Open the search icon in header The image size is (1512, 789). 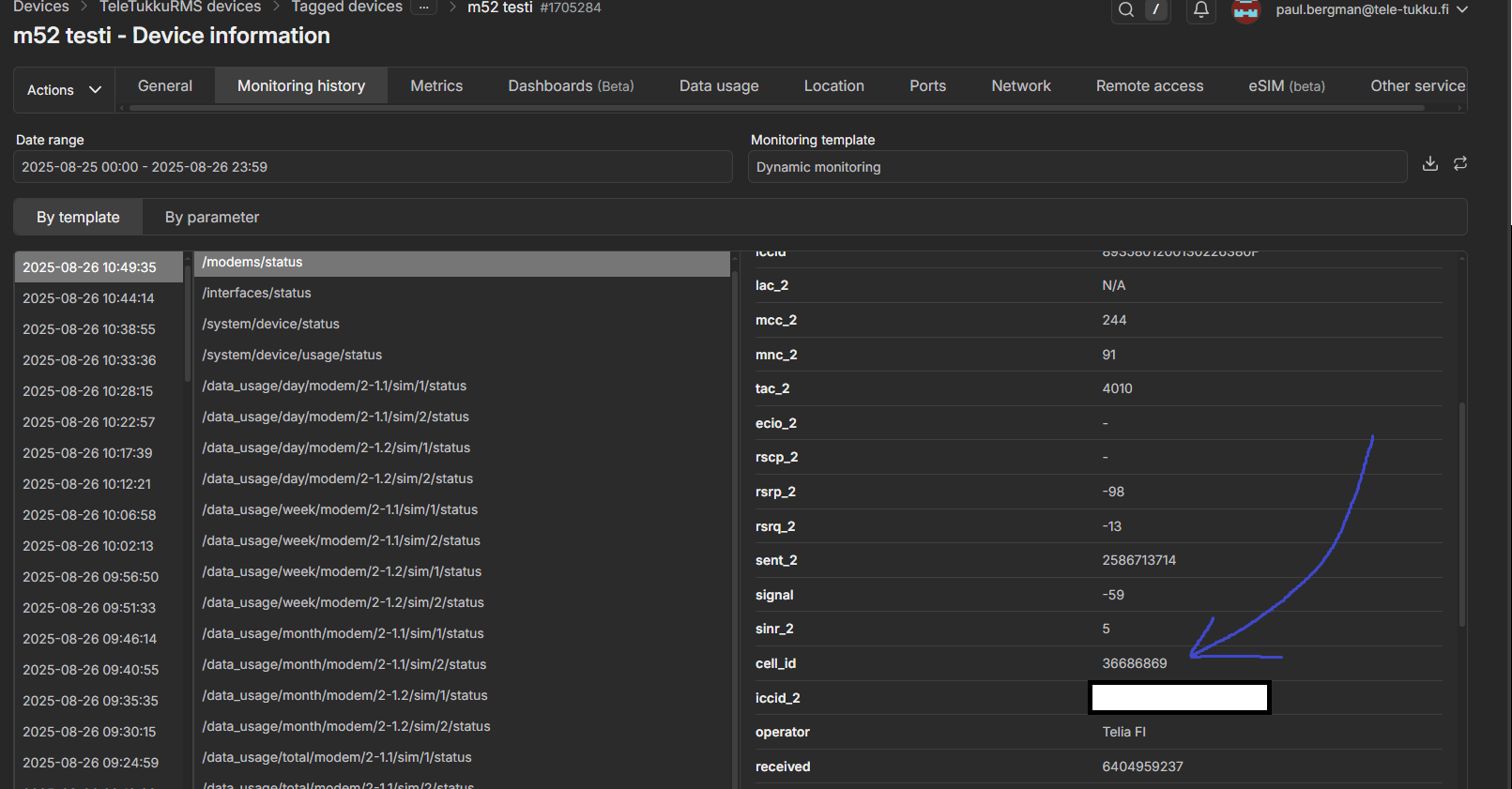click(1126, 9)
